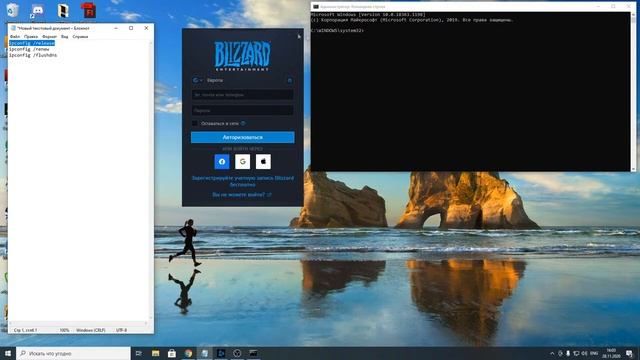Expand the hidden system tray icons chevron

[552, 353]
